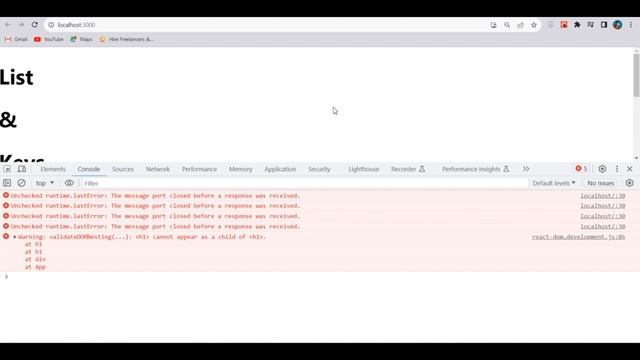Switch to the Memory tab
This screenshot has height=360, width=640.
click(x=240, y=169)
